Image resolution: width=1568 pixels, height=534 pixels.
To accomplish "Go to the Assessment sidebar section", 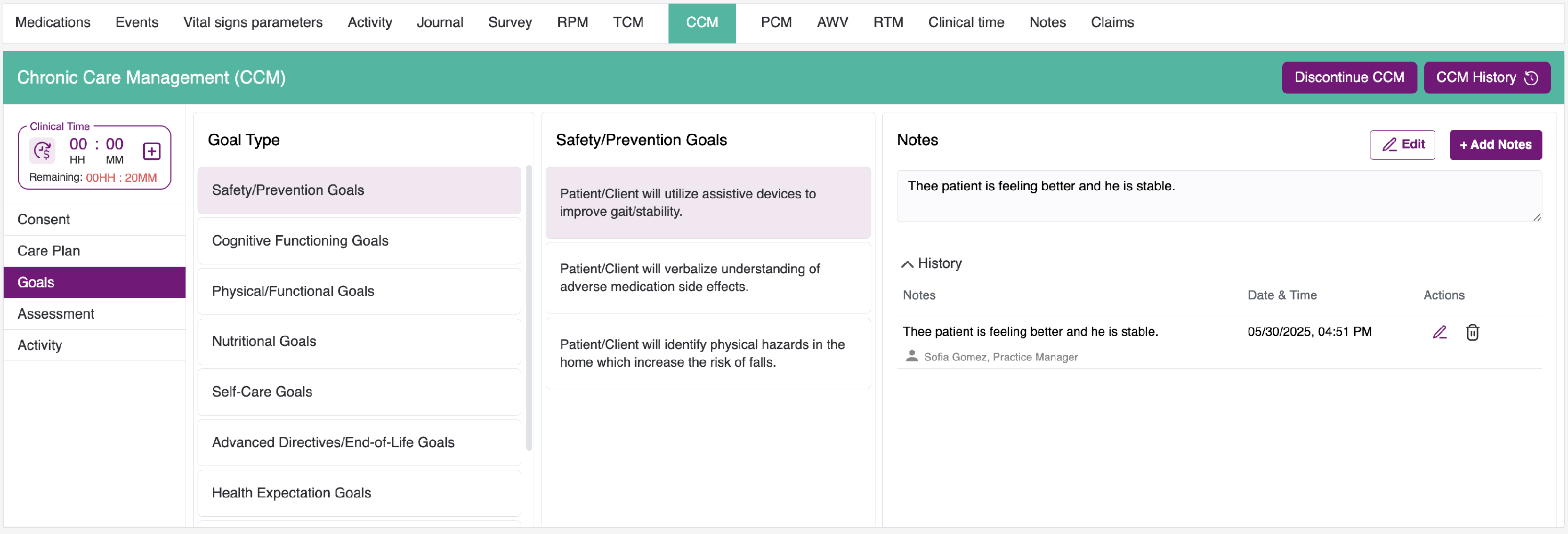I will pos(56,314).
